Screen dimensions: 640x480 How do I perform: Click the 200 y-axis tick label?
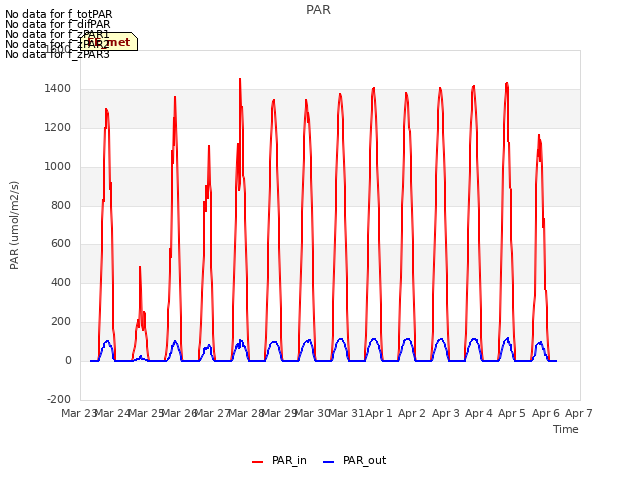(61, 322)
